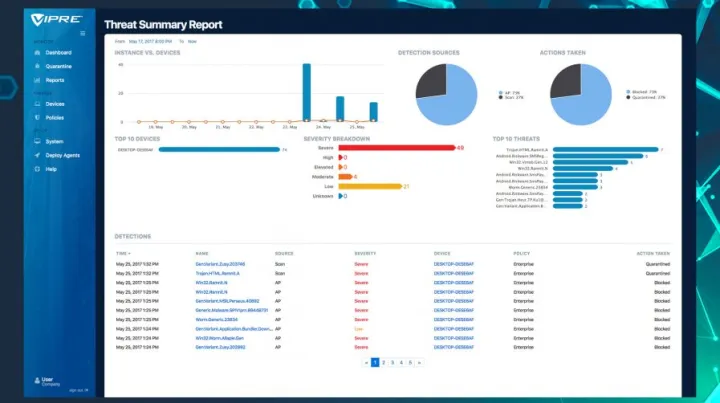Click the Reports bar chart icon
This screenshot has height=403, width=720.
[x=35, y=79]
